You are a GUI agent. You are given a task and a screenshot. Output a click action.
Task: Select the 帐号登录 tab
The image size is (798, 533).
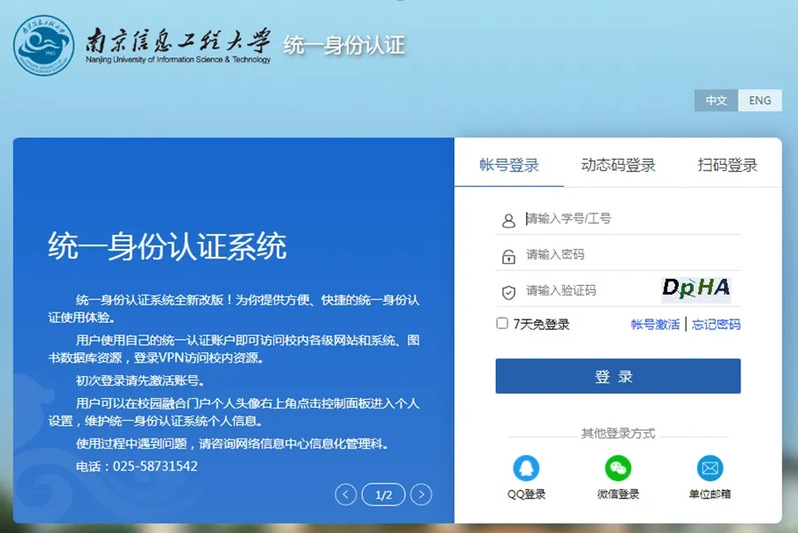tap(509, 166)
